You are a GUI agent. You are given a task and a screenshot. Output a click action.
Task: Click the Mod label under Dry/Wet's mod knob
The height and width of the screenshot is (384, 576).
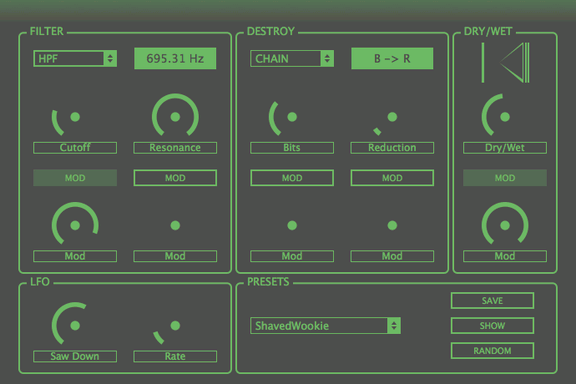505,256
